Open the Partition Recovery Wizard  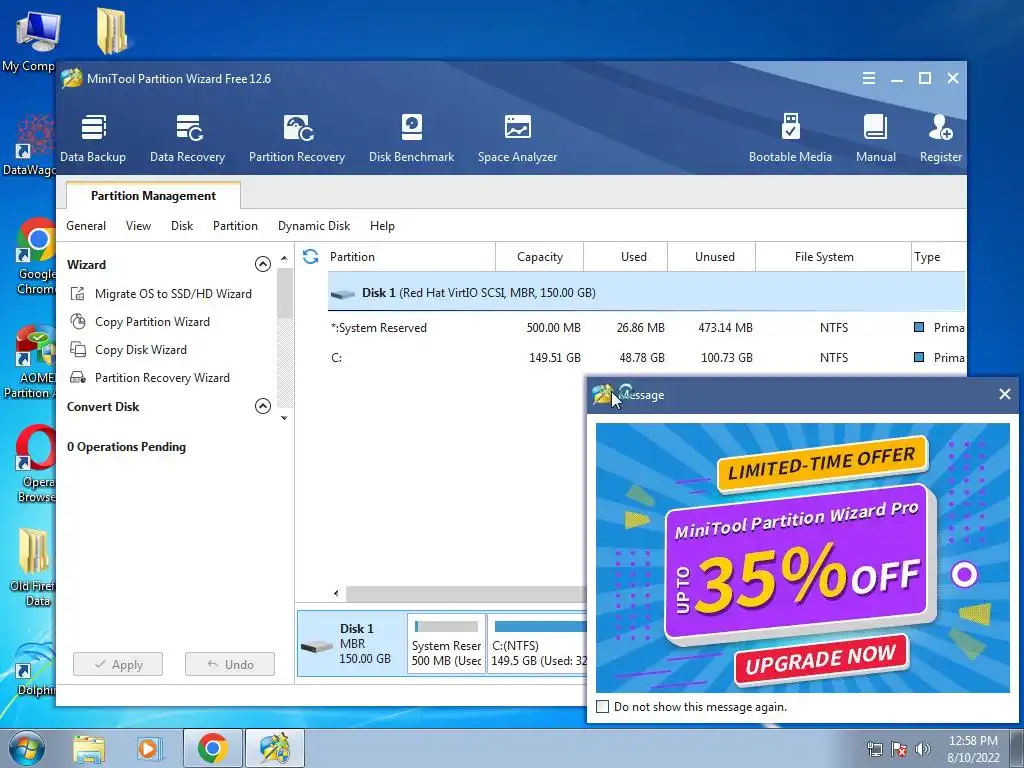(x=150, y=378)
